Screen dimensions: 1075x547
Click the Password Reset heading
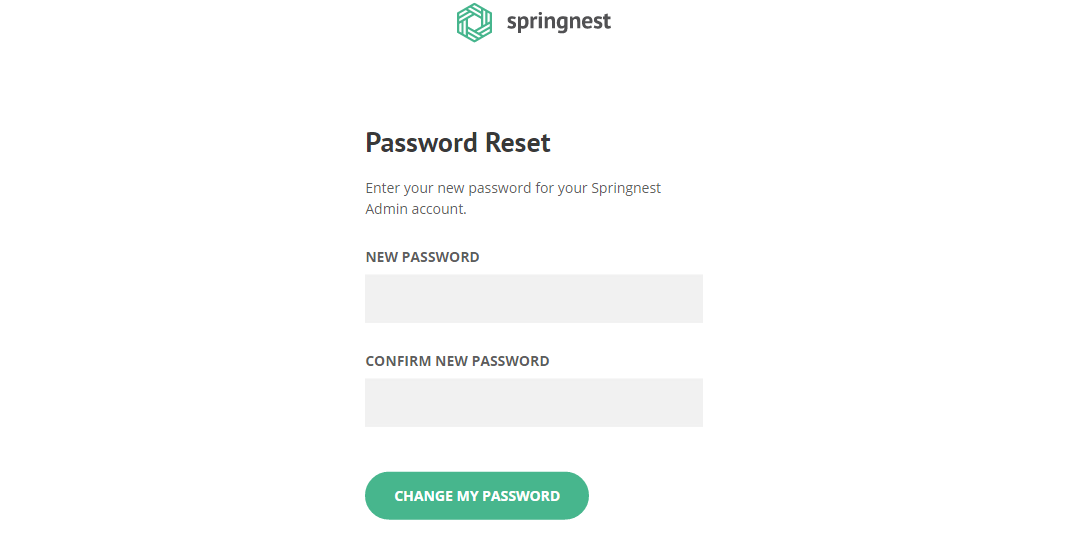click(457, 143)
